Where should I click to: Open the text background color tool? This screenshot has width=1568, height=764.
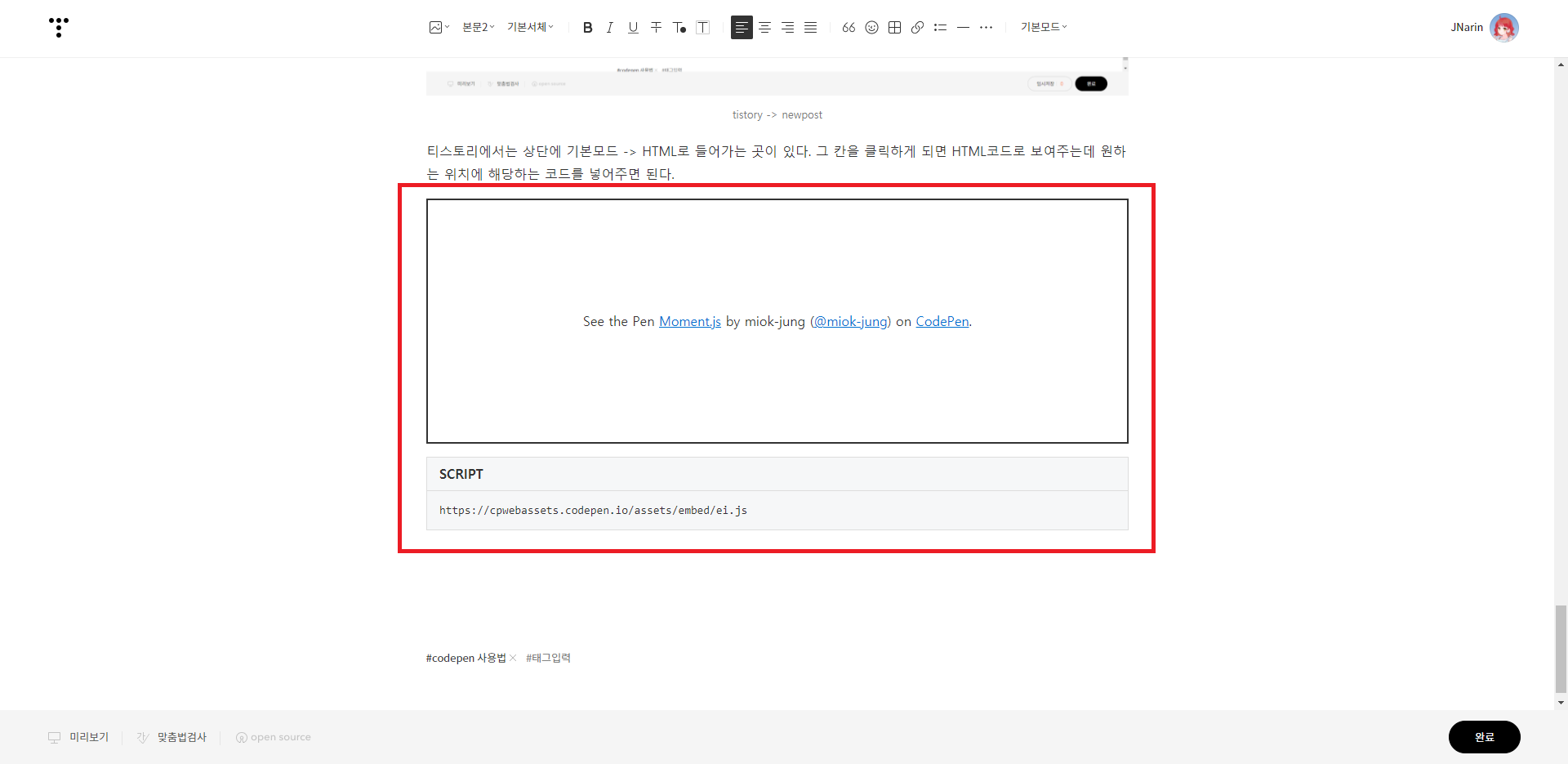pyautogui.click(x=702, y=27)
